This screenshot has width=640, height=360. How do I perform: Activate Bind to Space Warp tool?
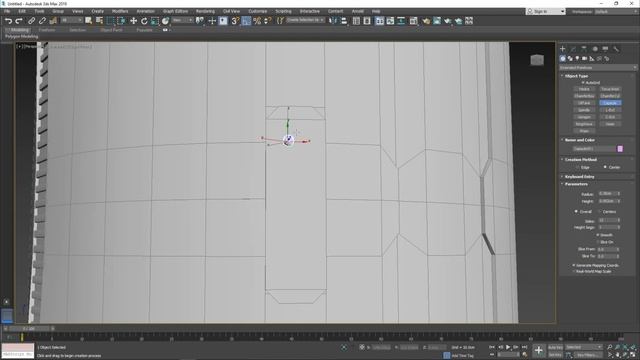tap(53, 21)
